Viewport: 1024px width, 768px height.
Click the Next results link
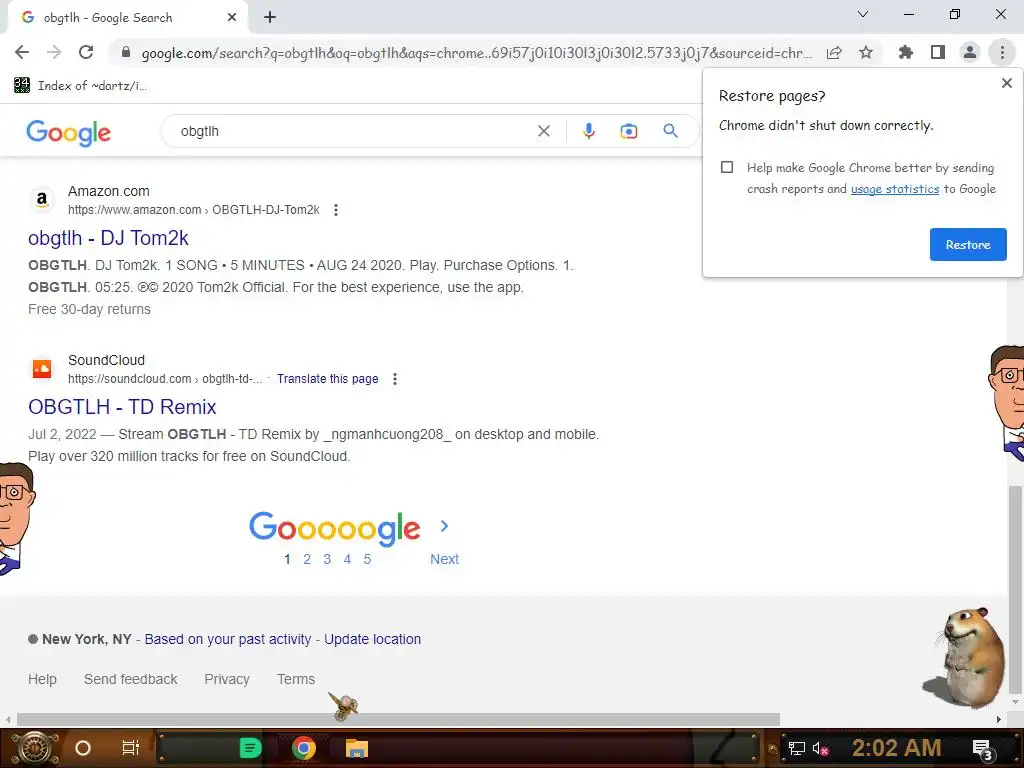pos(444,559)
